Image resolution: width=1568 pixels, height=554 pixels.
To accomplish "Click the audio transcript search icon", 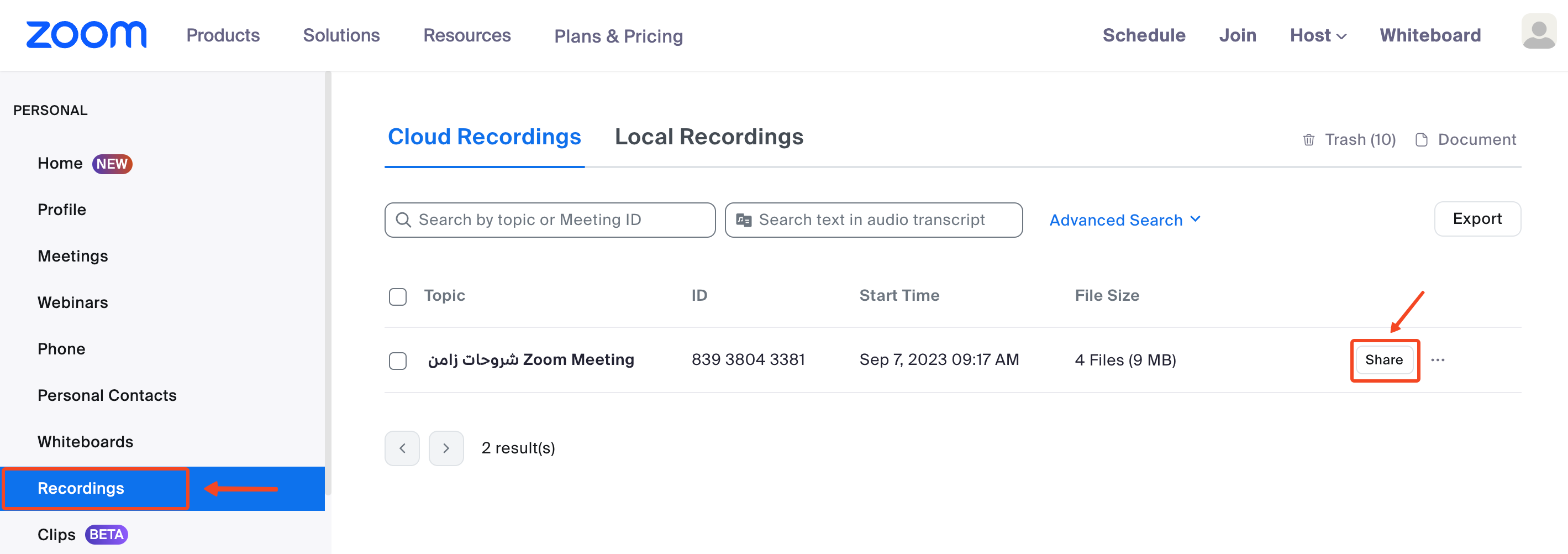I will [x=743, y=219].
